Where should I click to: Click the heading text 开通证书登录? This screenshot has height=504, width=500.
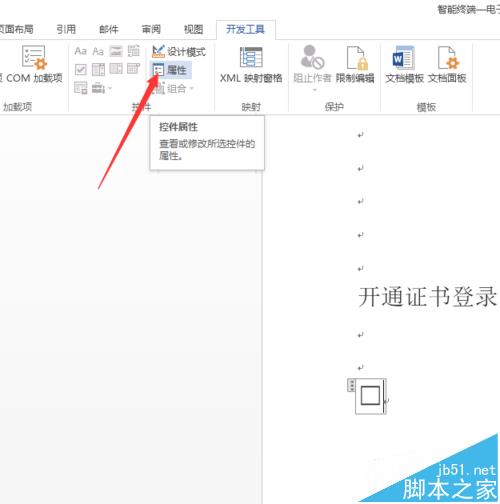click(428, 296)
